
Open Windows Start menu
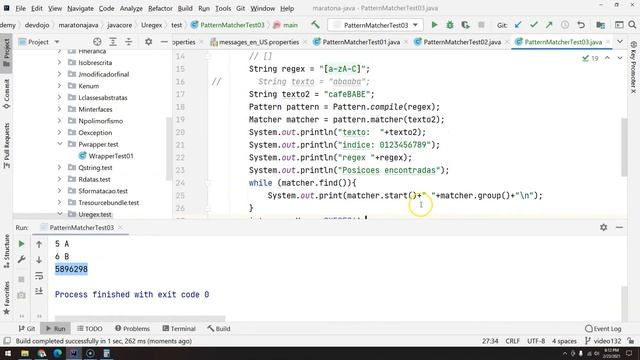coord(7,353)
